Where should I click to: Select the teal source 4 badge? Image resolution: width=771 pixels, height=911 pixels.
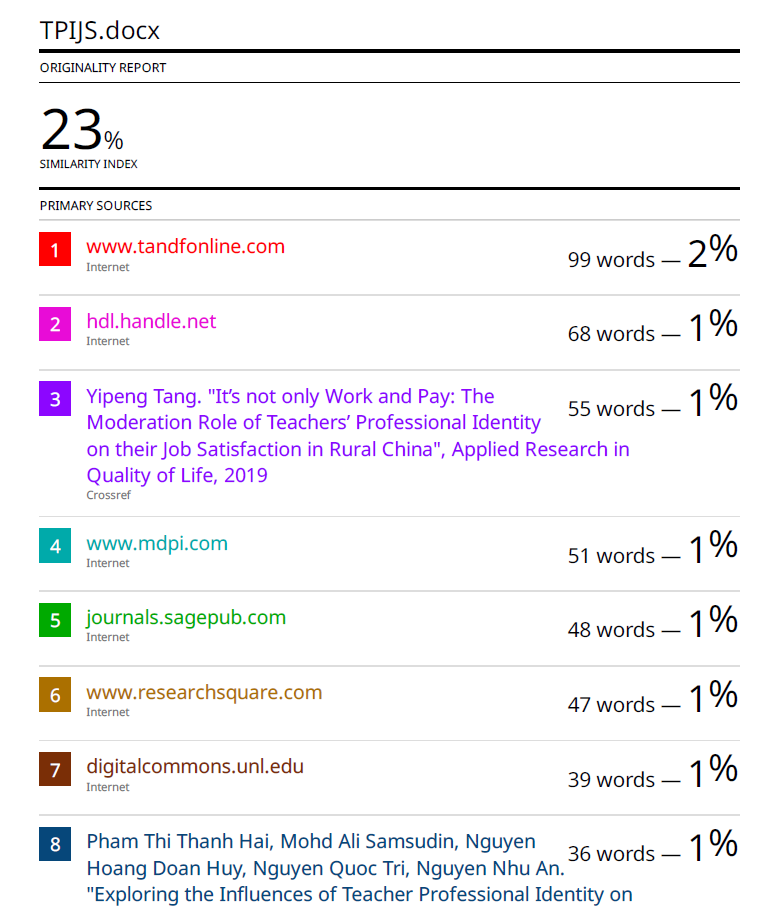click(55, 546)
